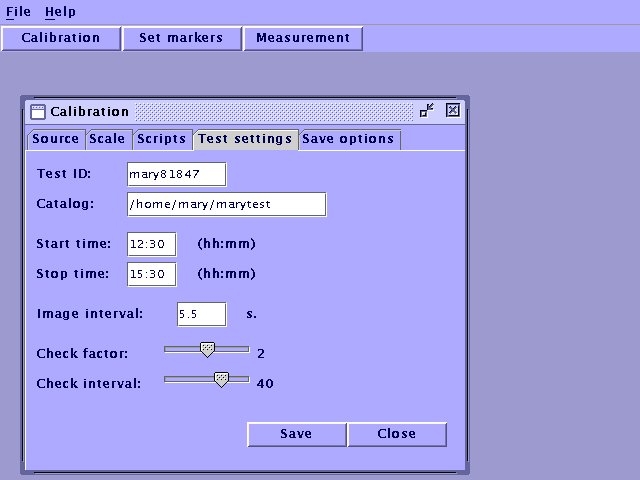Click the Set markers toolbar button
The image size is (640, 480).
[182, 38]
